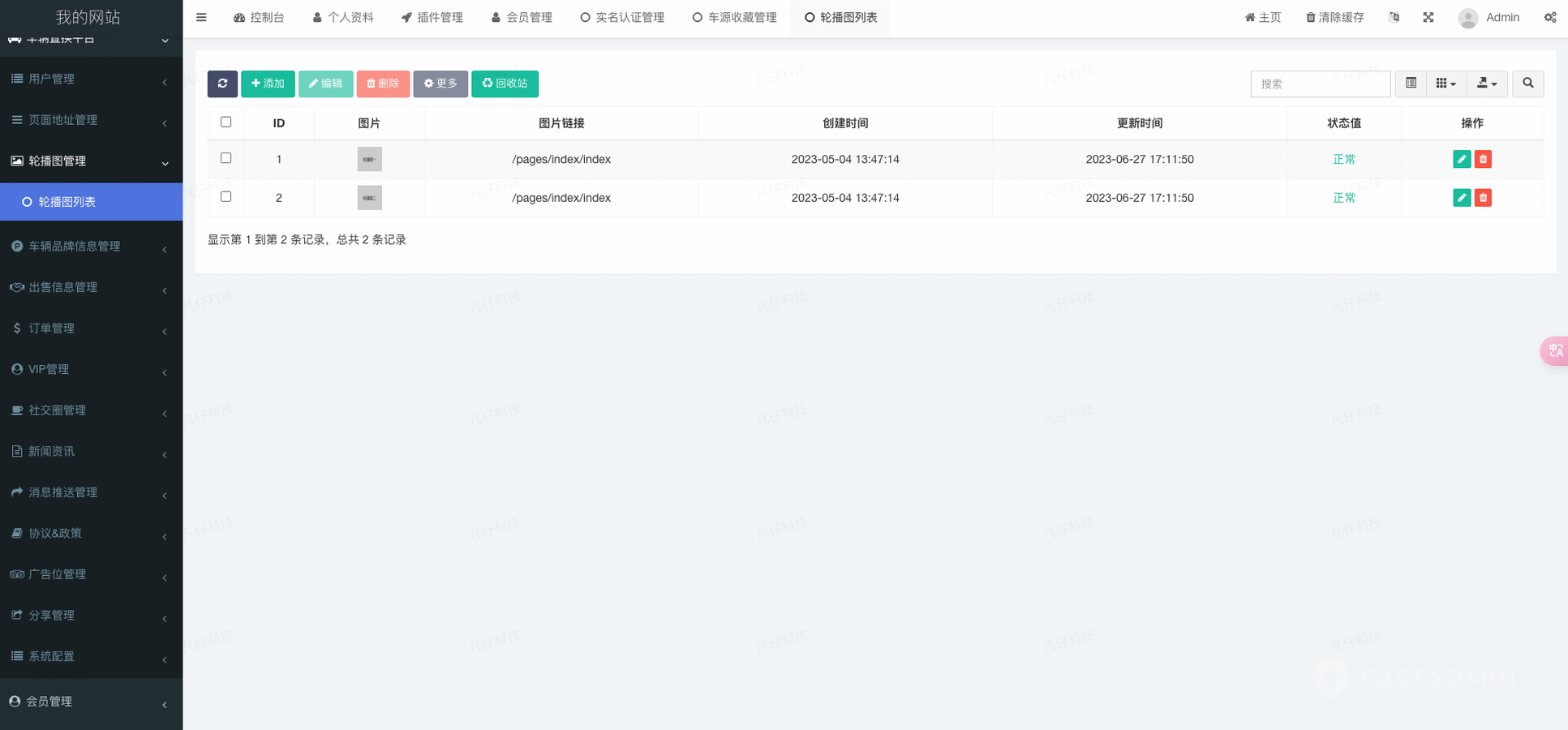Screen dimensions: 1568x730
Task: Click the green edit icon for row 1
Action: point(1462,159)
